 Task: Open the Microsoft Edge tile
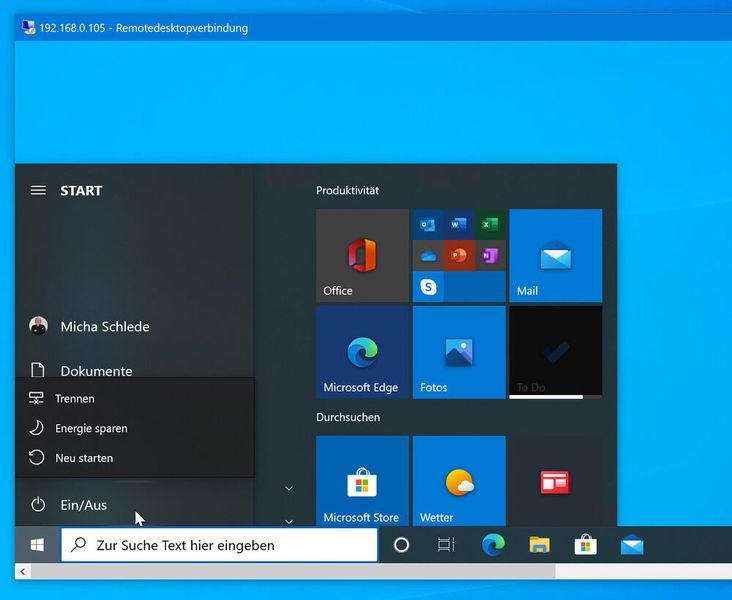(362, 352)
